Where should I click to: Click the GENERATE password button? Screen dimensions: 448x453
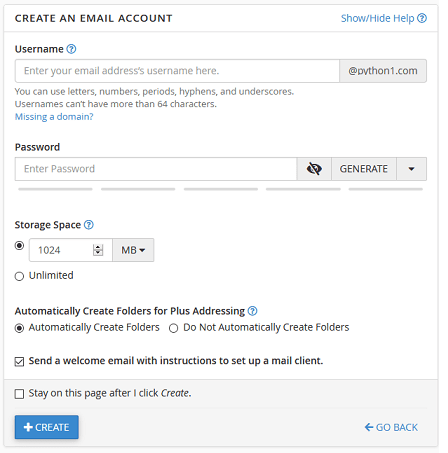point(364,169)
